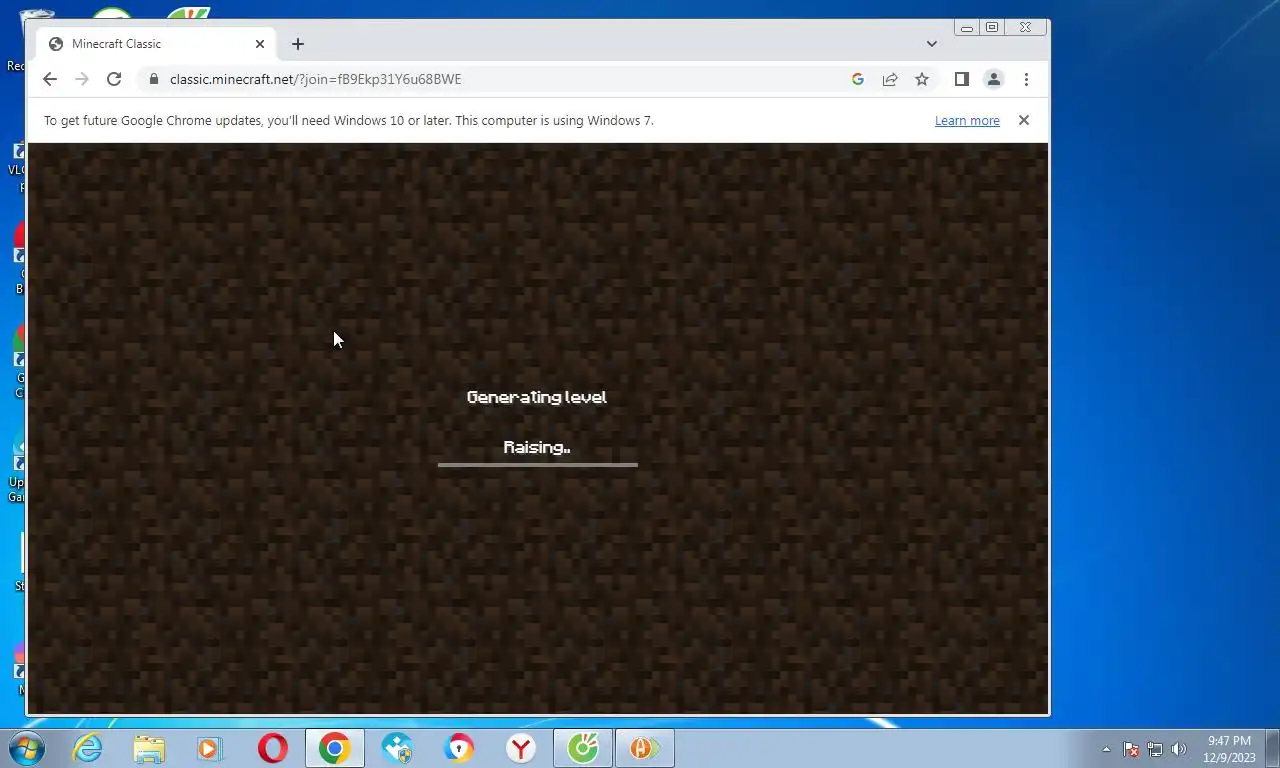The width and height of the screenshot is (1280, 768).
Task: Click the browser forward arrow
Action: [82, 79]
